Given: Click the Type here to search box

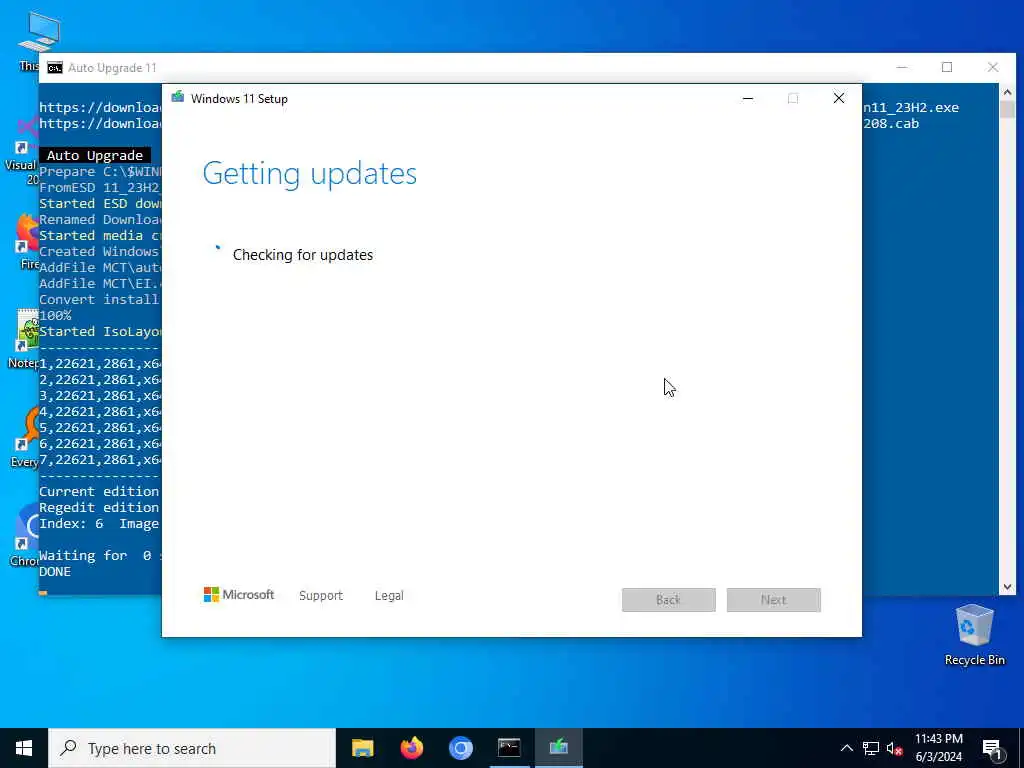Looking at the screenshot, I should click(x=192, y=748).
